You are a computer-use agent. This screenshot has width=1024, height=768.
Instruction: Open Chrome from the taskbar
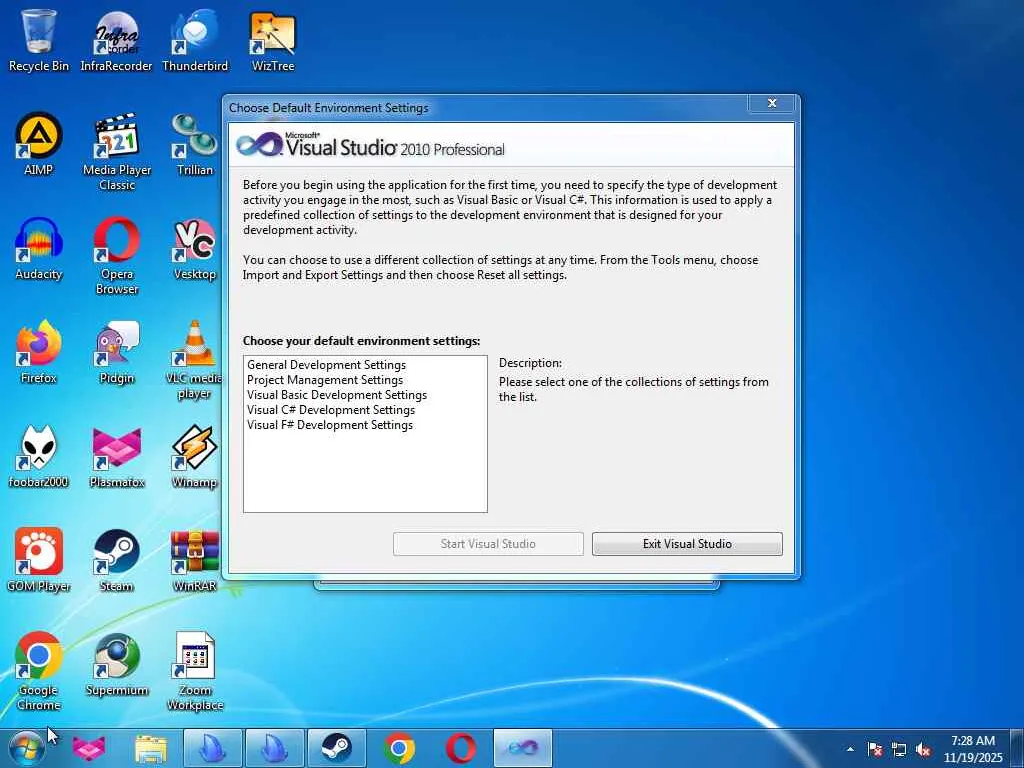pyautogui.click(x=399, y=748)
